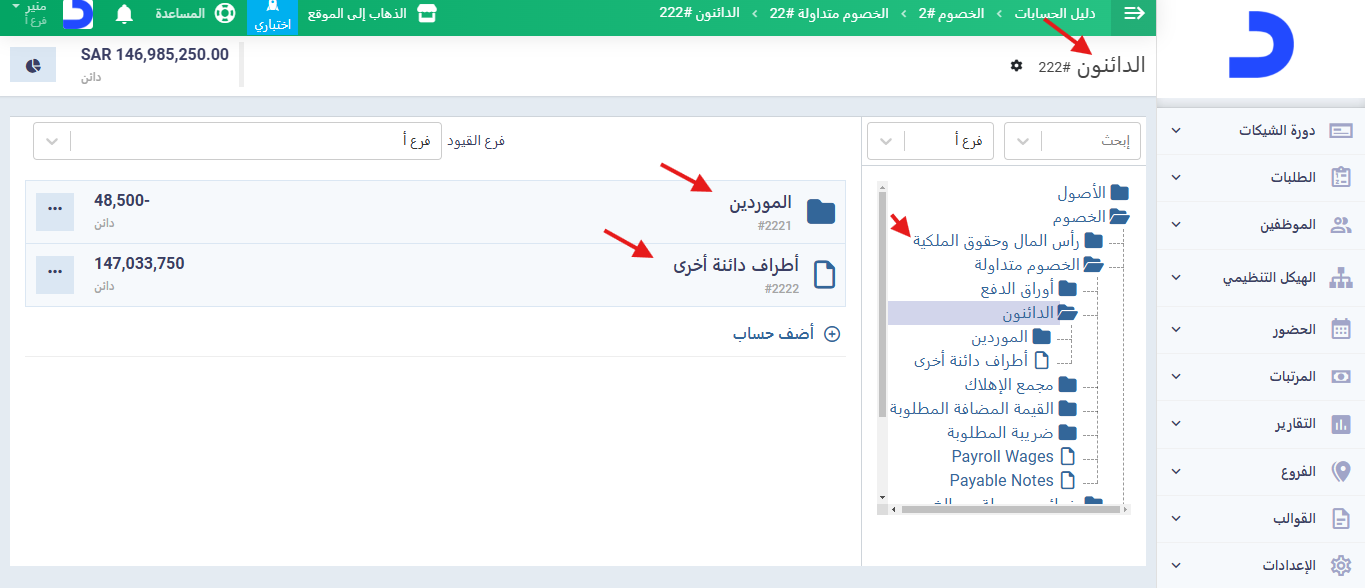Select الخصوم in accounts tree
The image size is (1365, 588).
pos(1078,216)
